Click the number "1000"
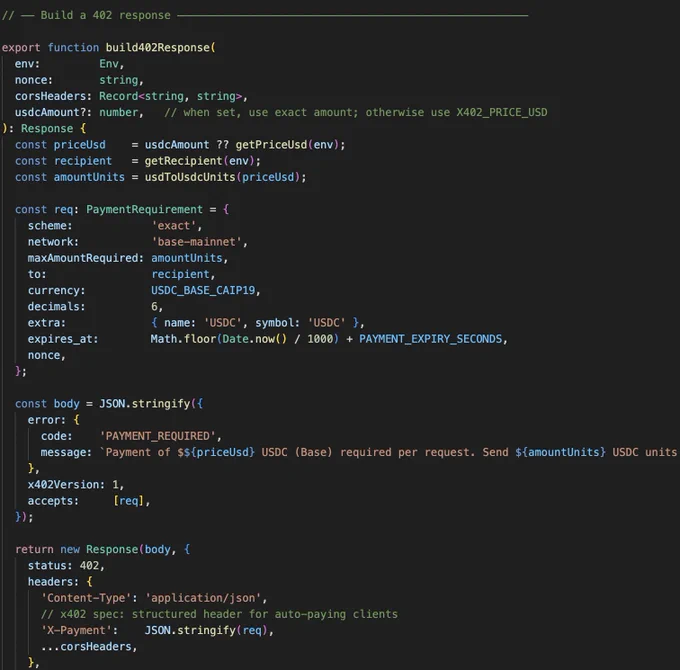 coord(320,339)
